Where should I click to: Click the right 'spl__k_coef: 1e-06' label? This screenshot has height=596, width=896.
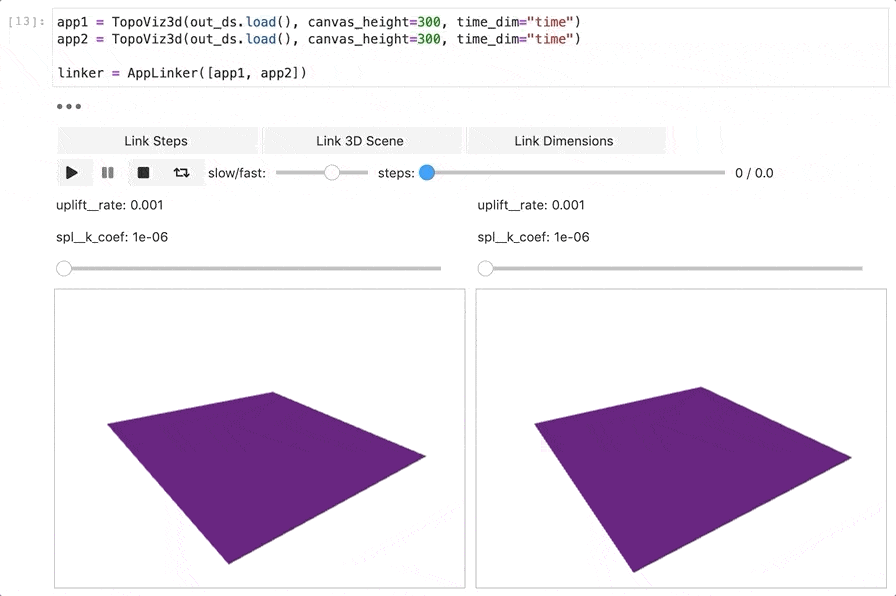[x=533, y=237]
